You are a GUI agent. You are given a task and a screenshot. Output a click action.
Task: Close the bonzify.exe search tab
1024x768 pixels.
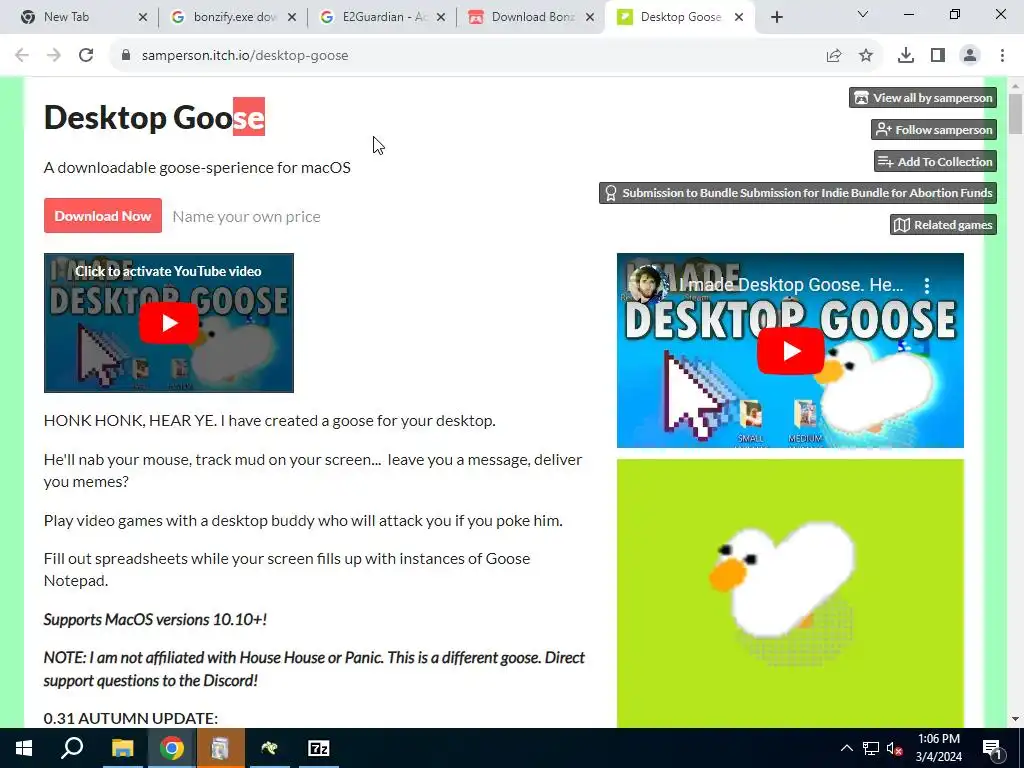292,17
